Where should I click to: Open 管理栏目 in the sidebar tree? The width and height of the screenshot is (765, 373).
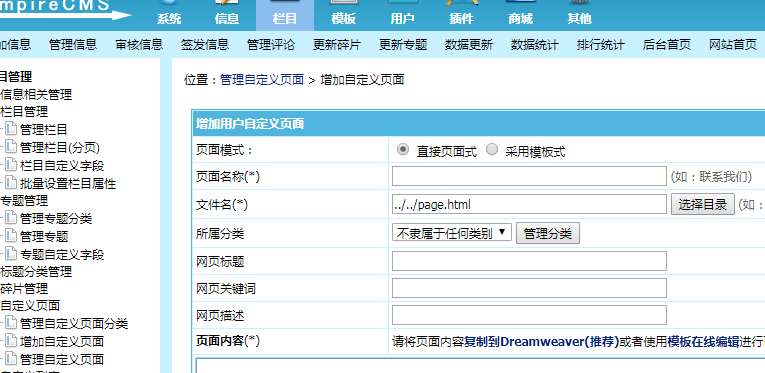[x=44, y=130]
